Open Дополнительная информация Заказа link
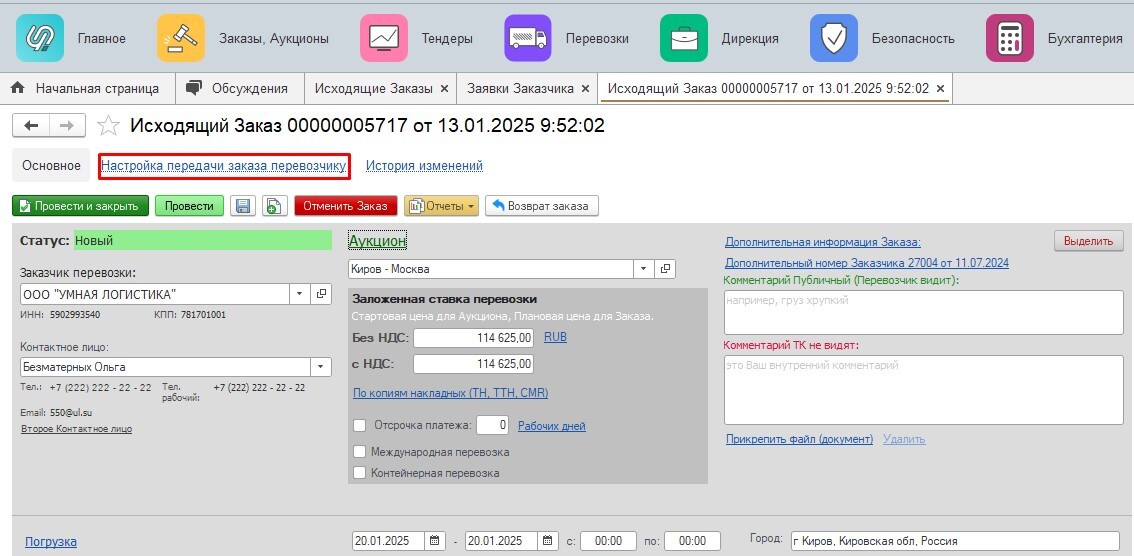1134x556 pixels. [823, 242]
